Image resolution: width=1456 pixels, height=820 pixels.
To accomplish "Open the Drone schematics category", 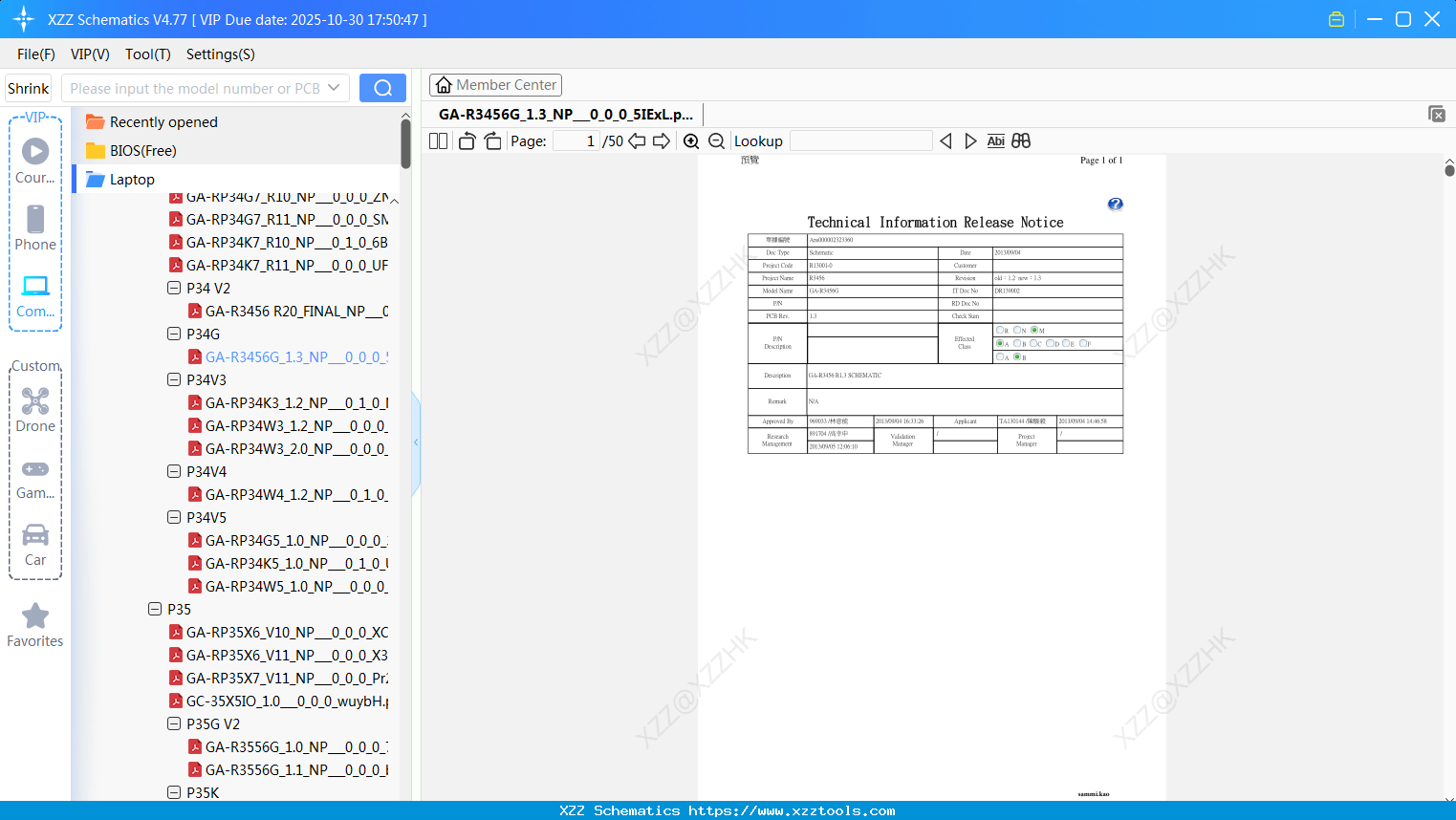I will [x=35, y=410].
